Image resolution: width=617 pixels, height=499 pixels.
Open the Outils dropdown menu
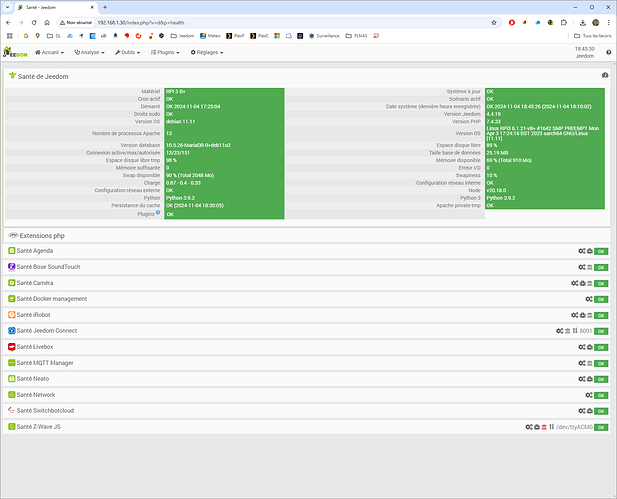[127, 52]
